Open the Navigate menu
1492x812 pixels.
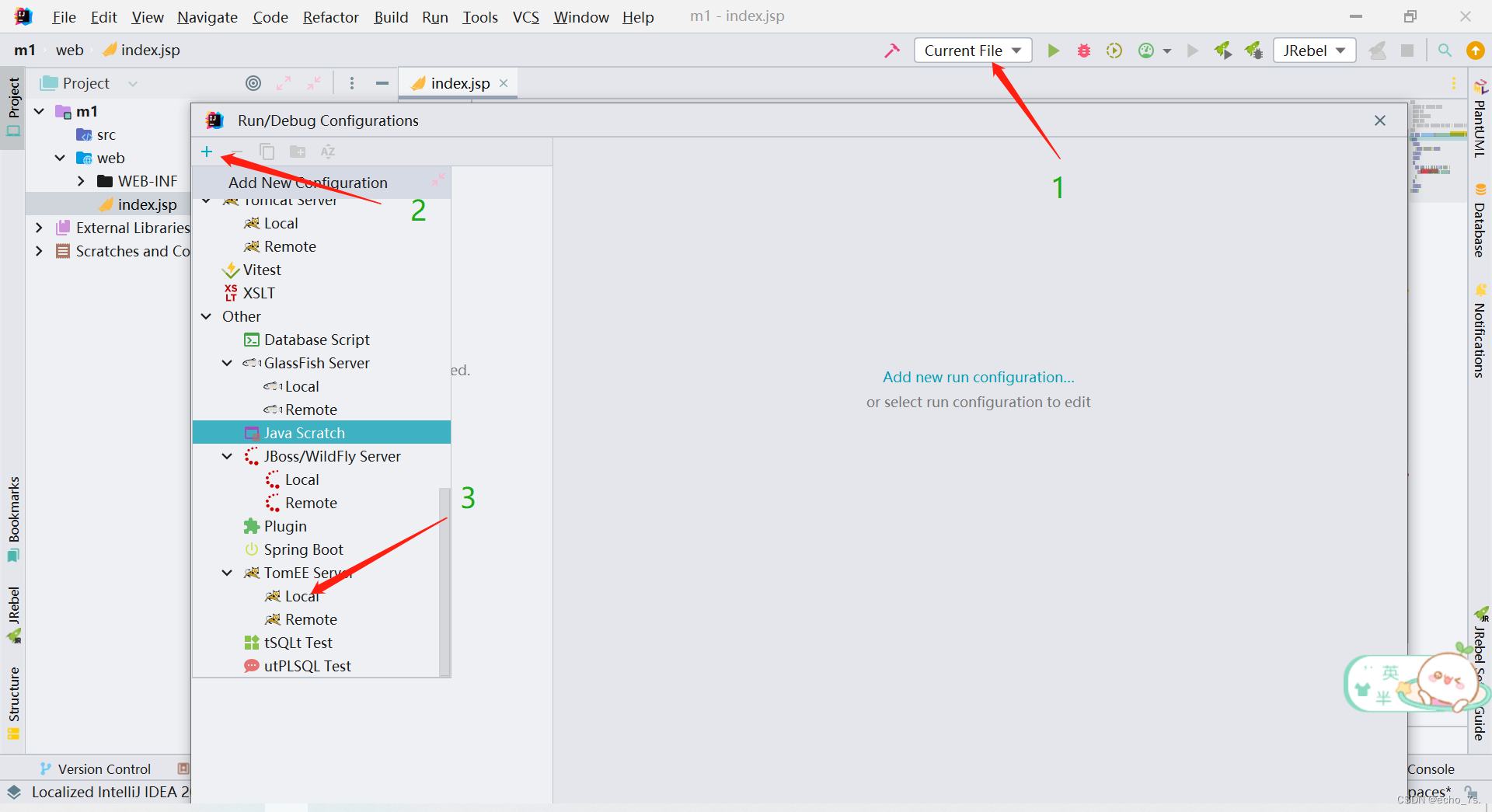207,17
